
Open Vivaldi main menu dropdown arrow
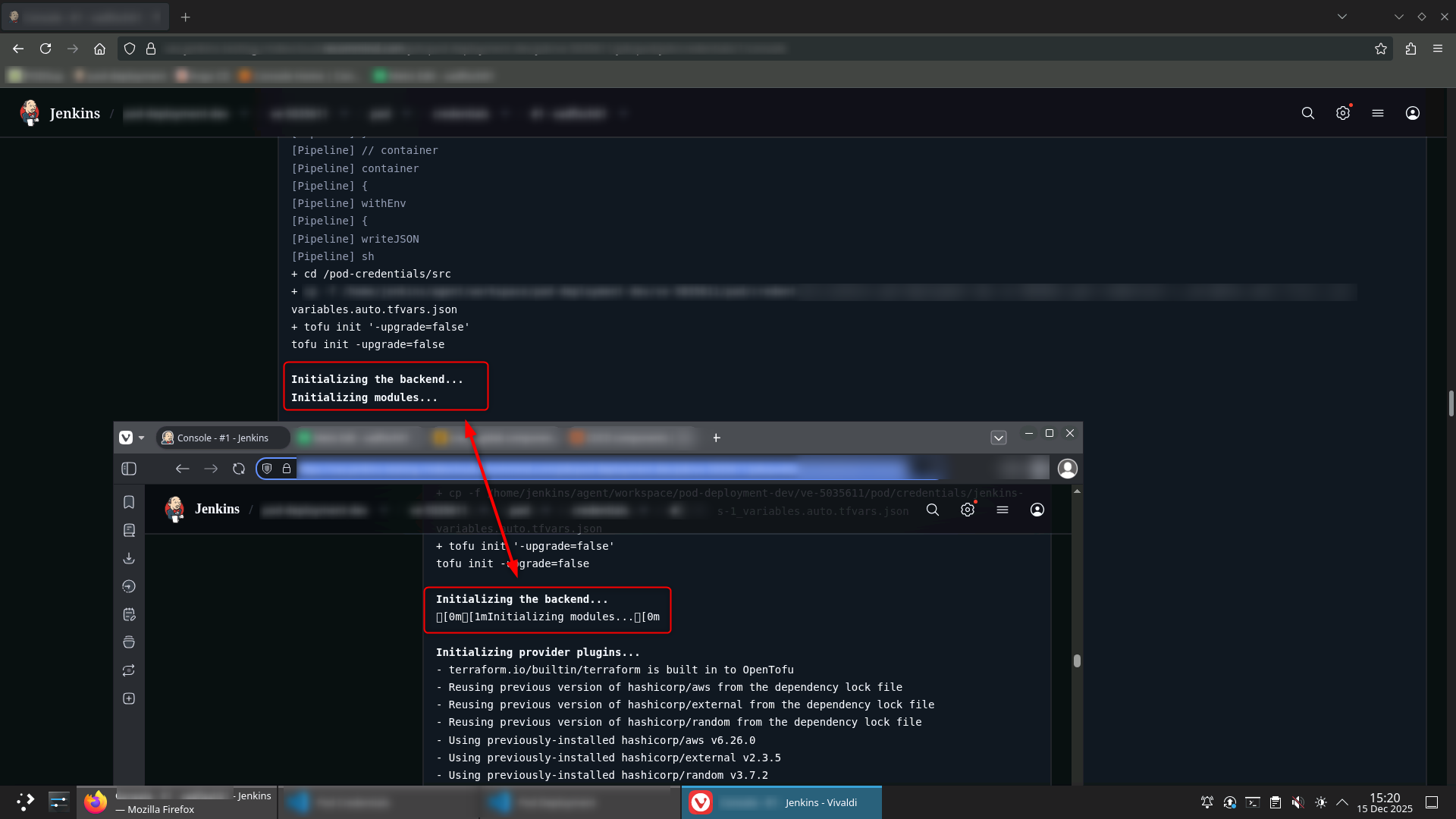pos(141,438)
